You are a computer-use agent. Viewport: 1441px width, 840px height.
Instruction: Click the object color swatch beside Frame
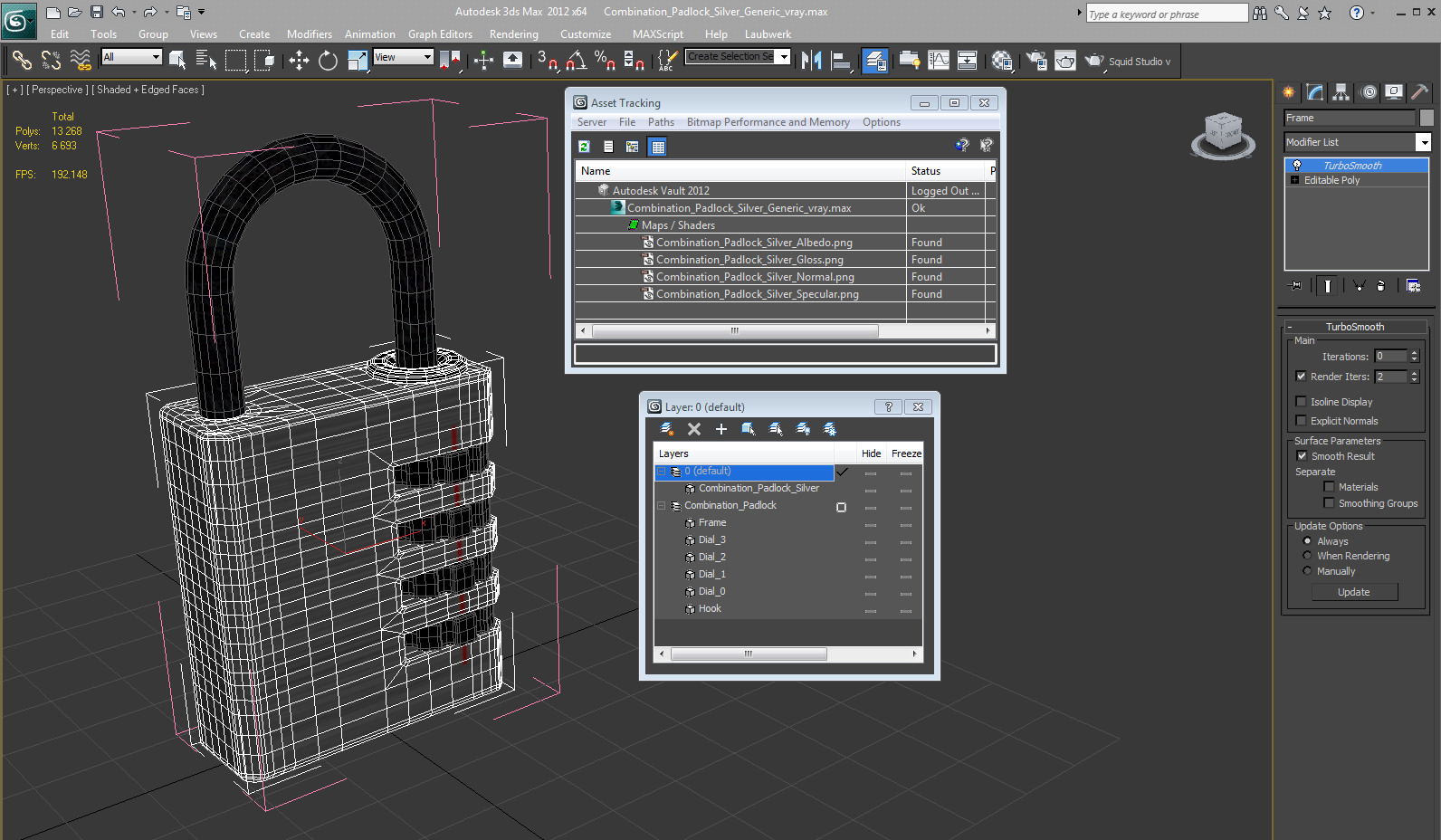(1427, 118)
